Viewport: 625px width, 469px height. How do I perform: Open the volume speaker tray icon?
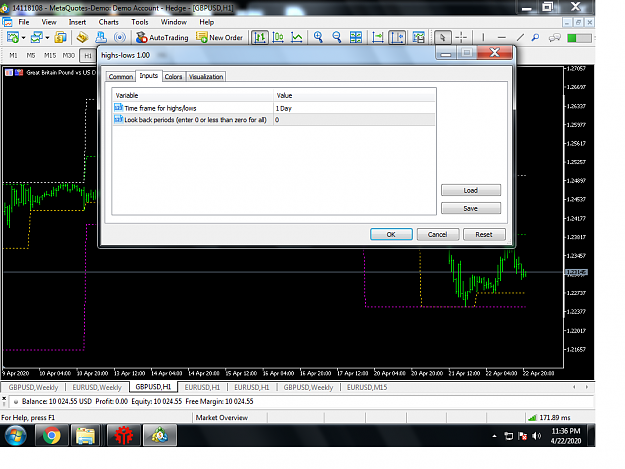537,436
